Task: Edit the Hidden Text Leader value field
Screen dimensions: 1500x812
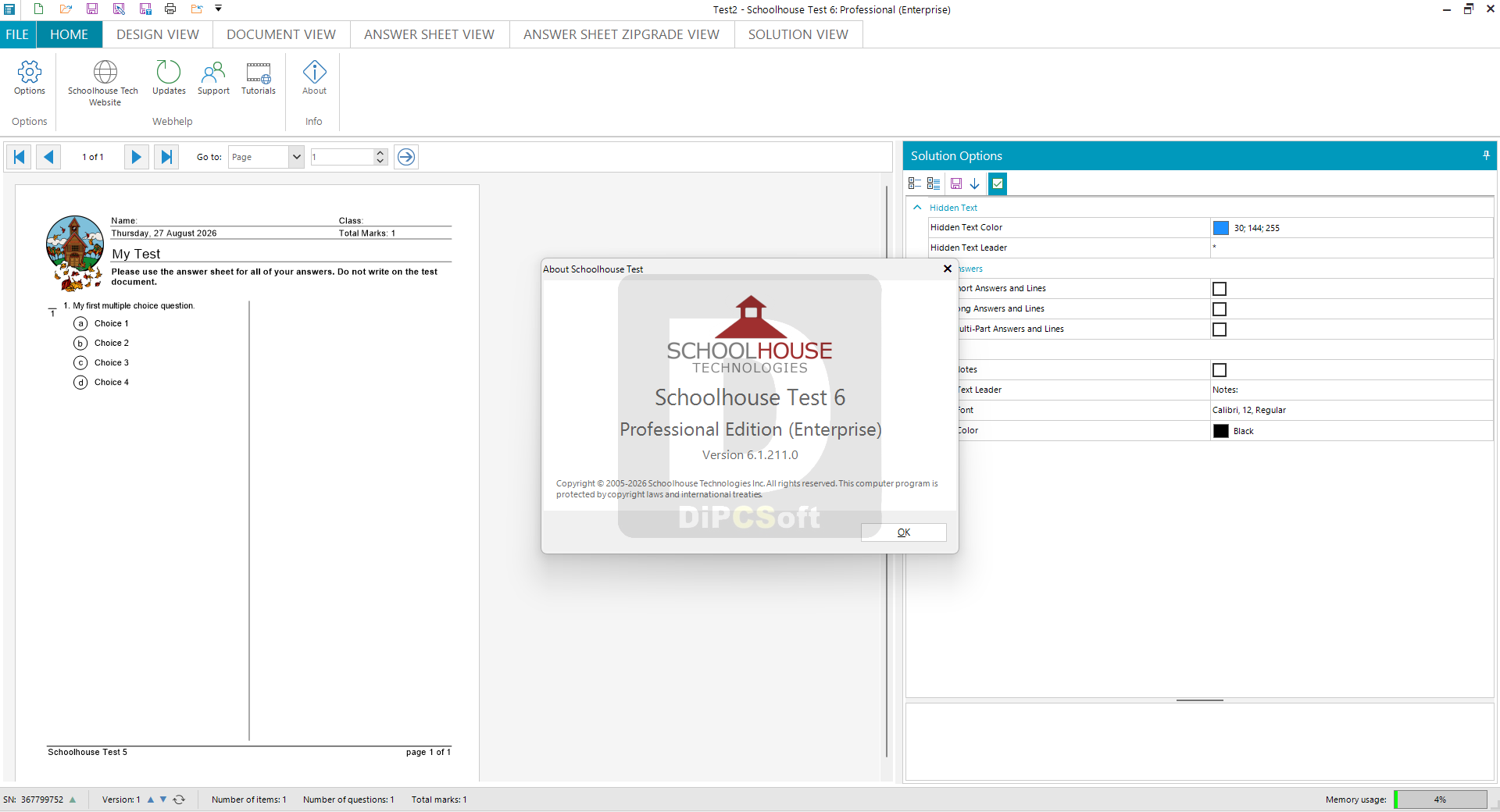Action: tap(1352, 248)
